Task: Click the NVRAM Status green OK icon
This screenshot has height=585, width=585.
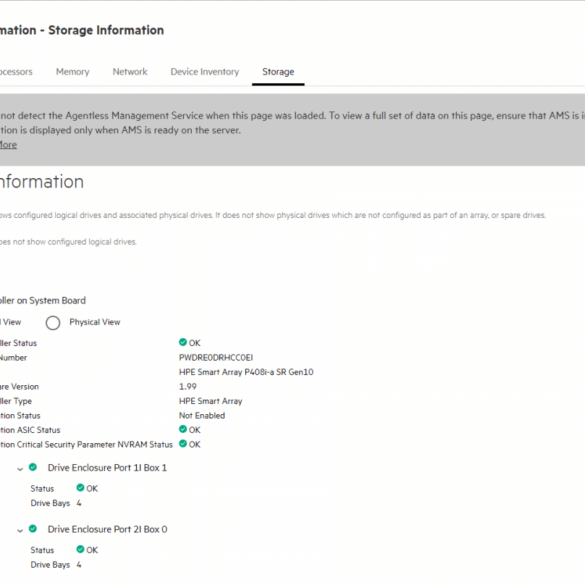Action: tap(183, 444)
